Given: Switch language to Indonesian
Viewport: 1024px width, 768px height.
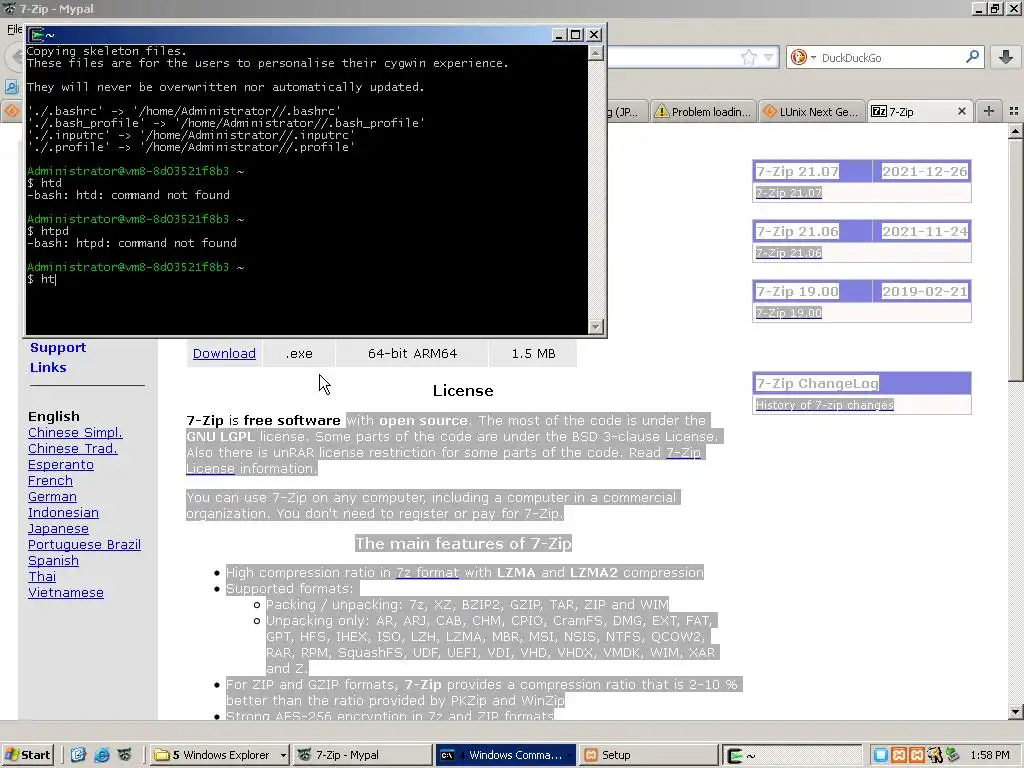Looking at the screenshot, I should tap(63, 513).
